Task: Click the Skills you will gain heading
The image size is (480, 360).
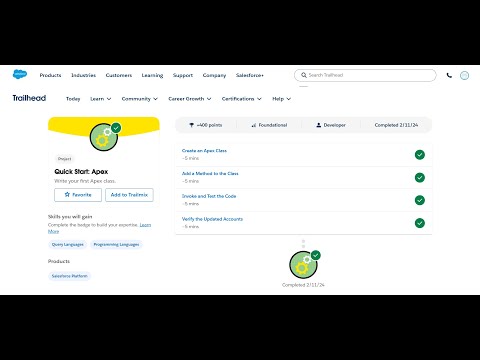Action: click(x=70, y=217)
